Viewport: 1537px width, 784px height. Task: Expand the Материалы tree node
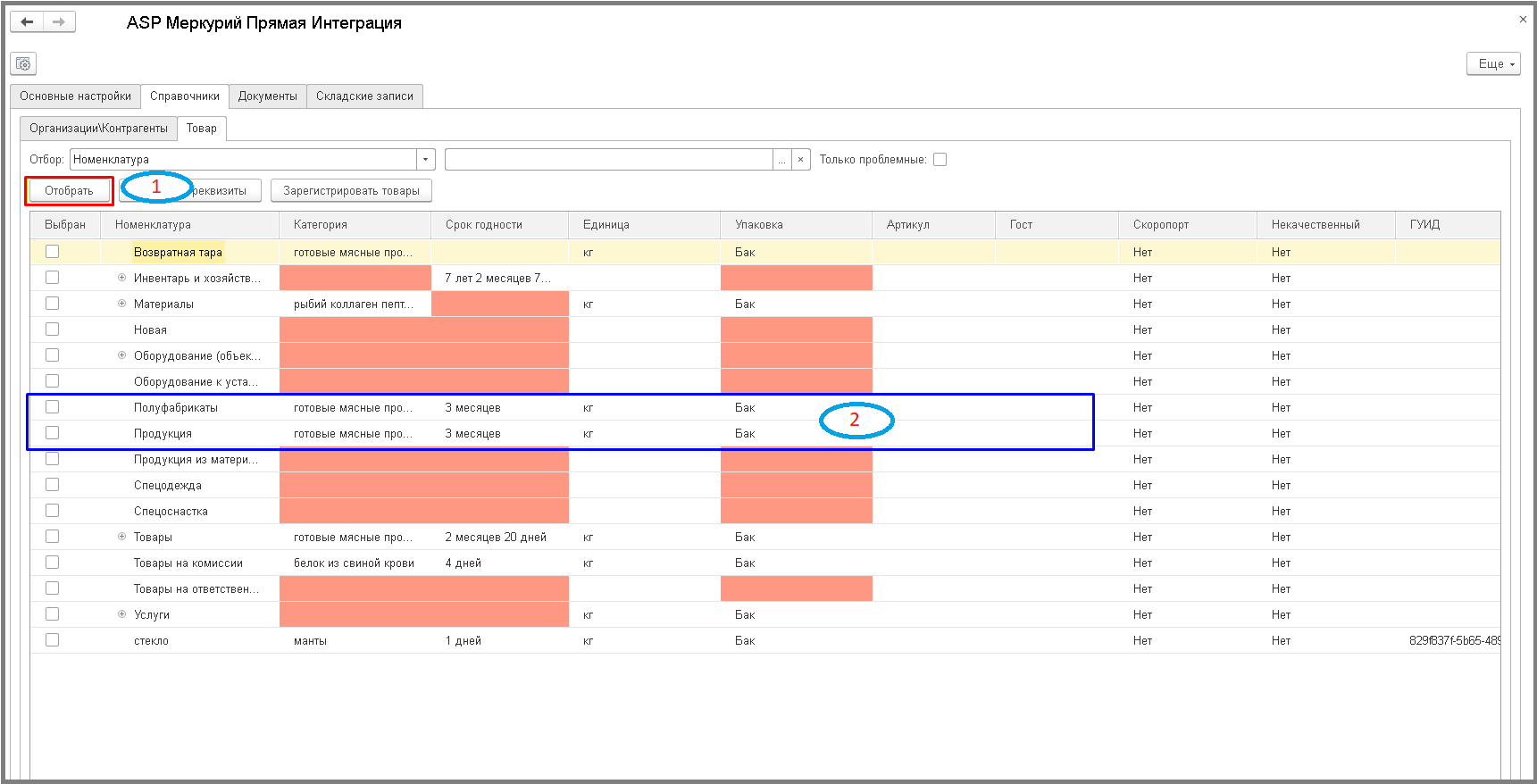(x=121, y=304)
